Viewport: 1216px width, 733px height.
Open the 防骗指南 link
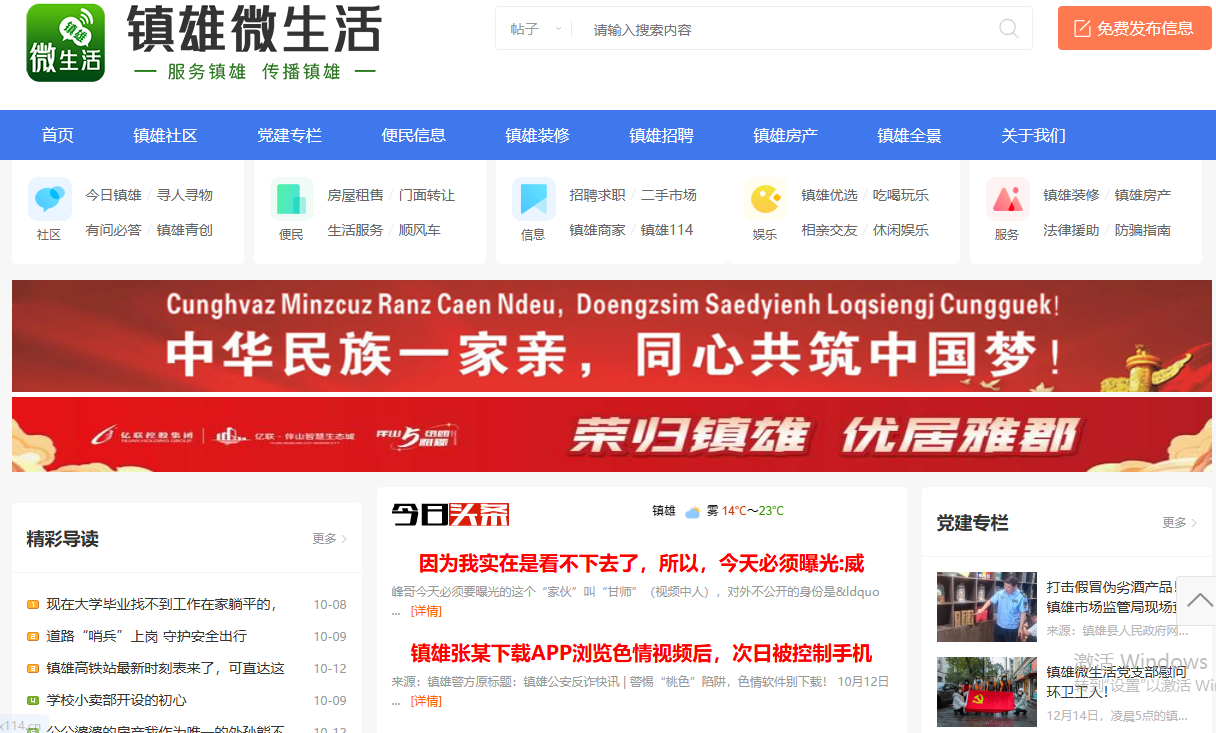click(1143, 230)
